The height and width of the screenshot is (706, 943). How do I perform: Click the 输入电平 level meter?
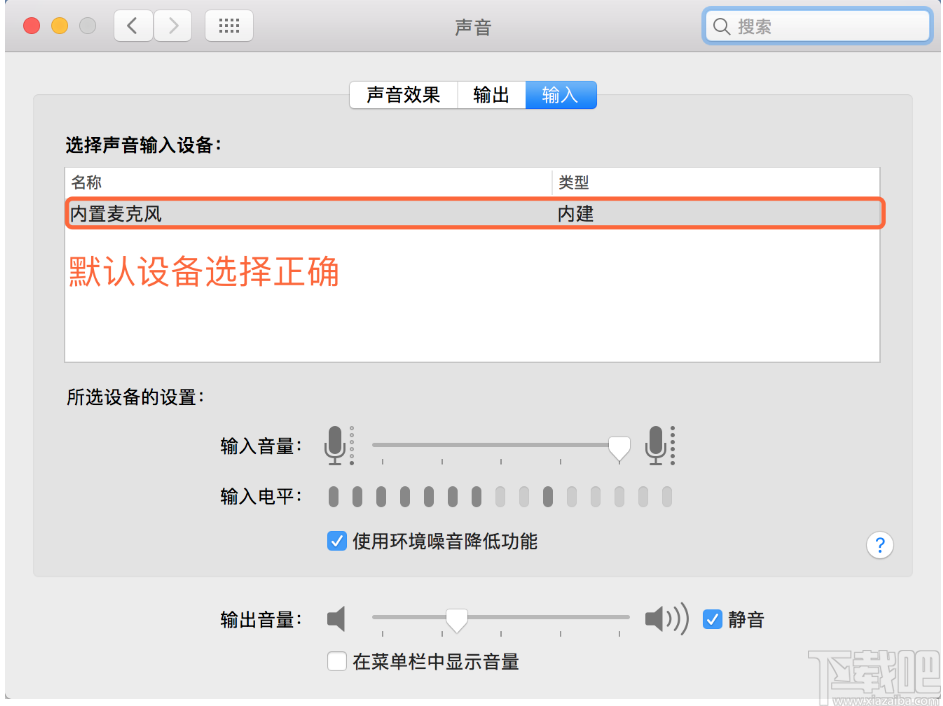(x=500, y=497)
